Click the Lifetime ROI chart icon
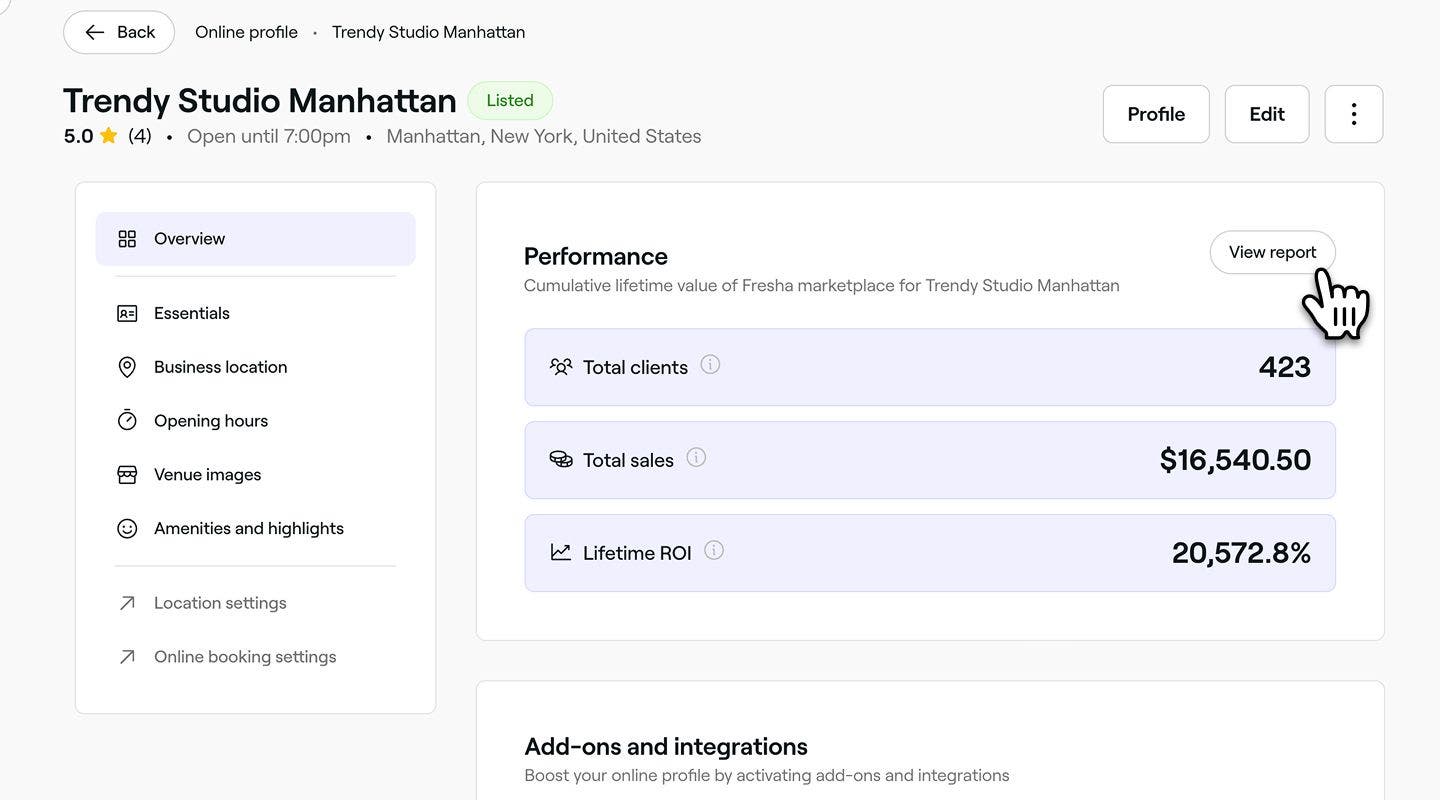Screen dimensions: 1440x800 point(561,552)
